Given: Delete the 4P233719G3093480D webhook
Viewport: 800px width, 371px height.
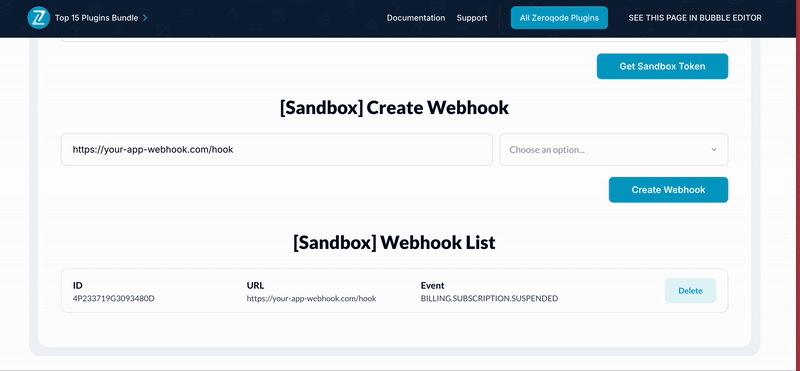Looking at the screenshot, I should (x=690, y=291).
